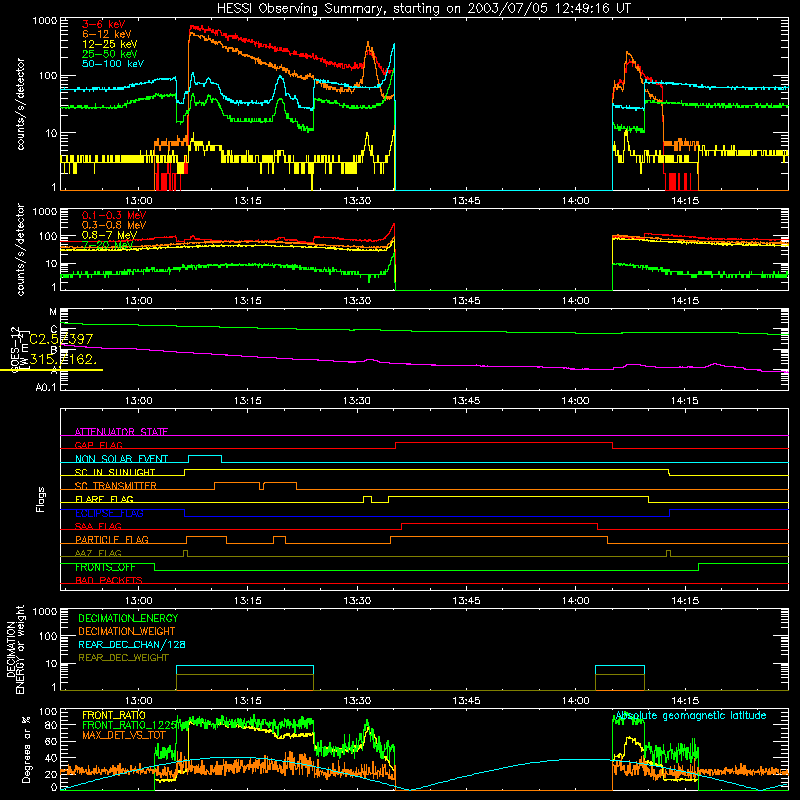Click the 13:30 time label under Flags panel
This screenshot has width=800, height=800.
point(357,601)
